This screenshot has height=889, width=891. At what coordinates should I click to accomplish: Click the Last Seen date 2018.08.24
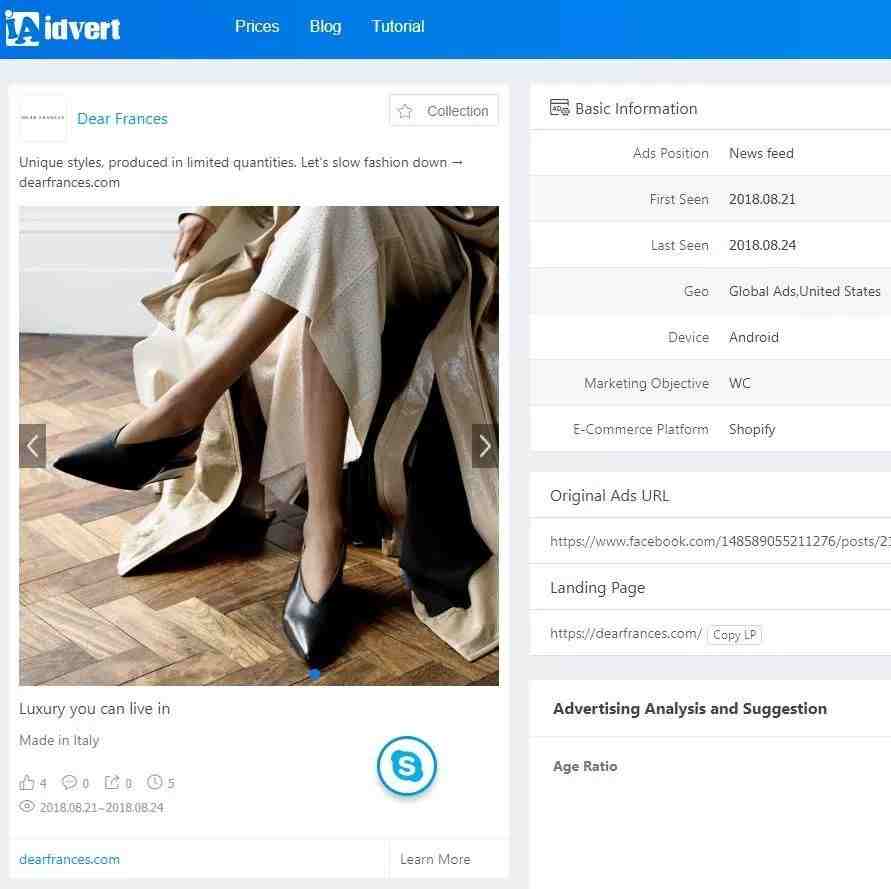click(762, 246)
